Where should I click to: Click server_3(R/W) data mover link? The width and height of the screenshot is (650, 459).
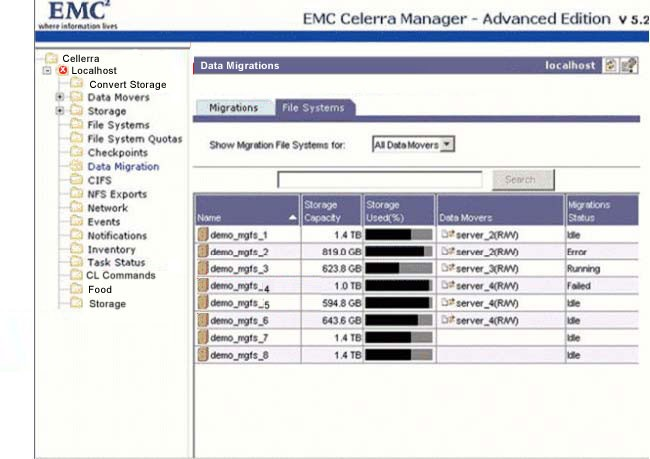click(x=487, y=269)
